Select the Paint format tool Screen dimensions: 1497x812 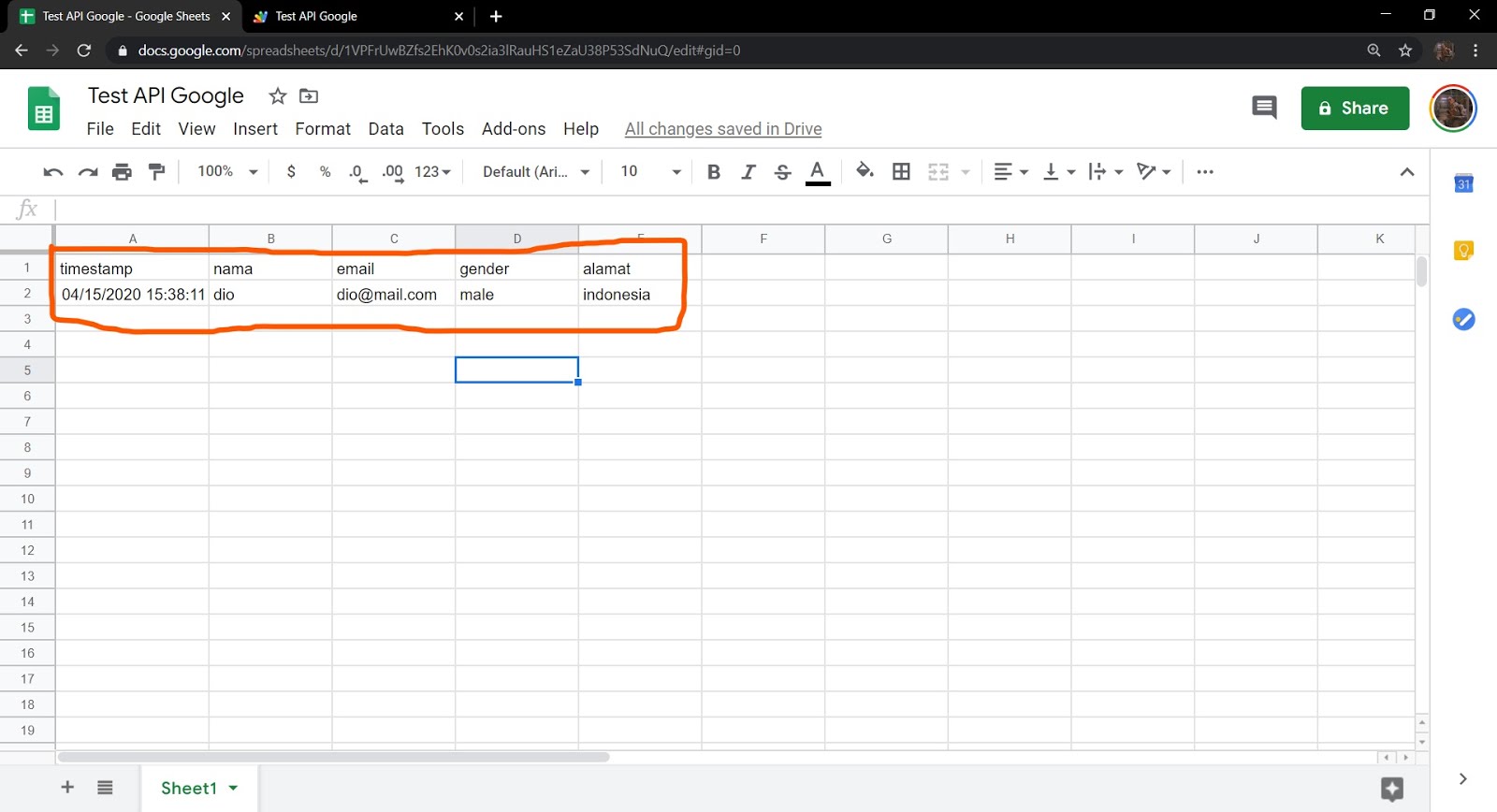156,172
